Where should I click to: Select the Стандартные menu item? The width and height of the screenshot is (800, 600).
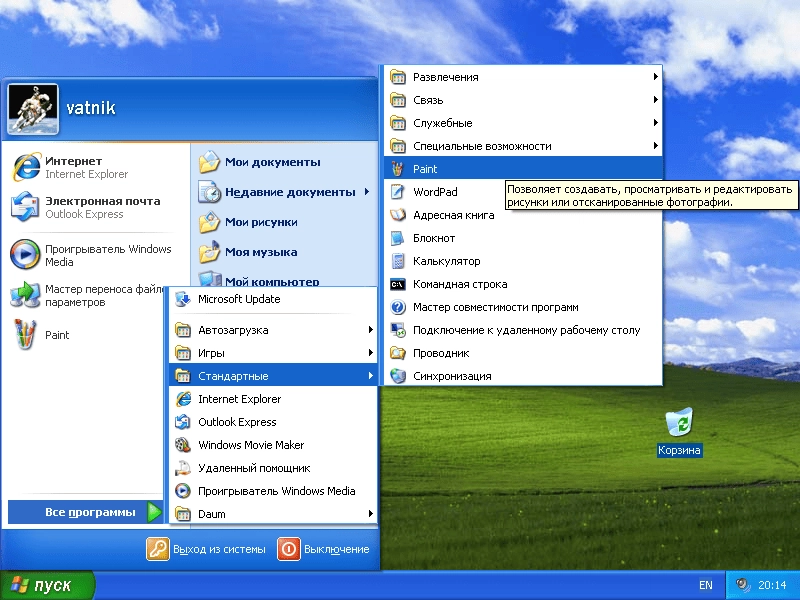273,376
